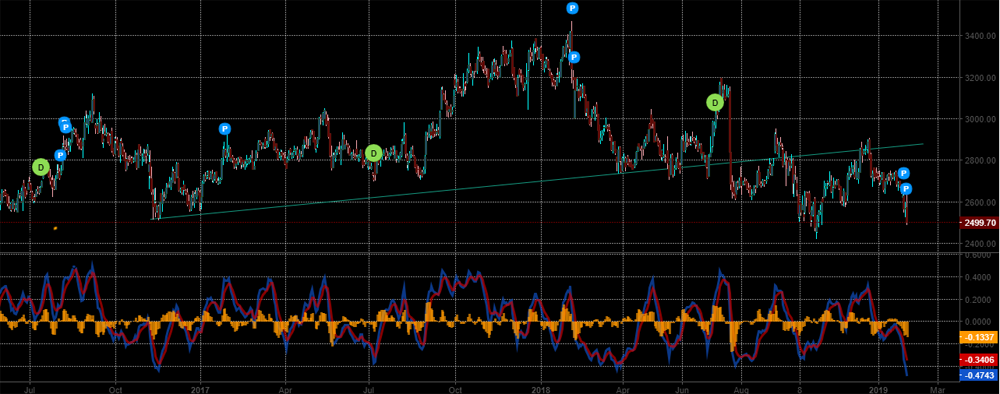Open the blue P marker in early 2017
This screenshot has height=394, width=1000.
(x=225, y=129)
